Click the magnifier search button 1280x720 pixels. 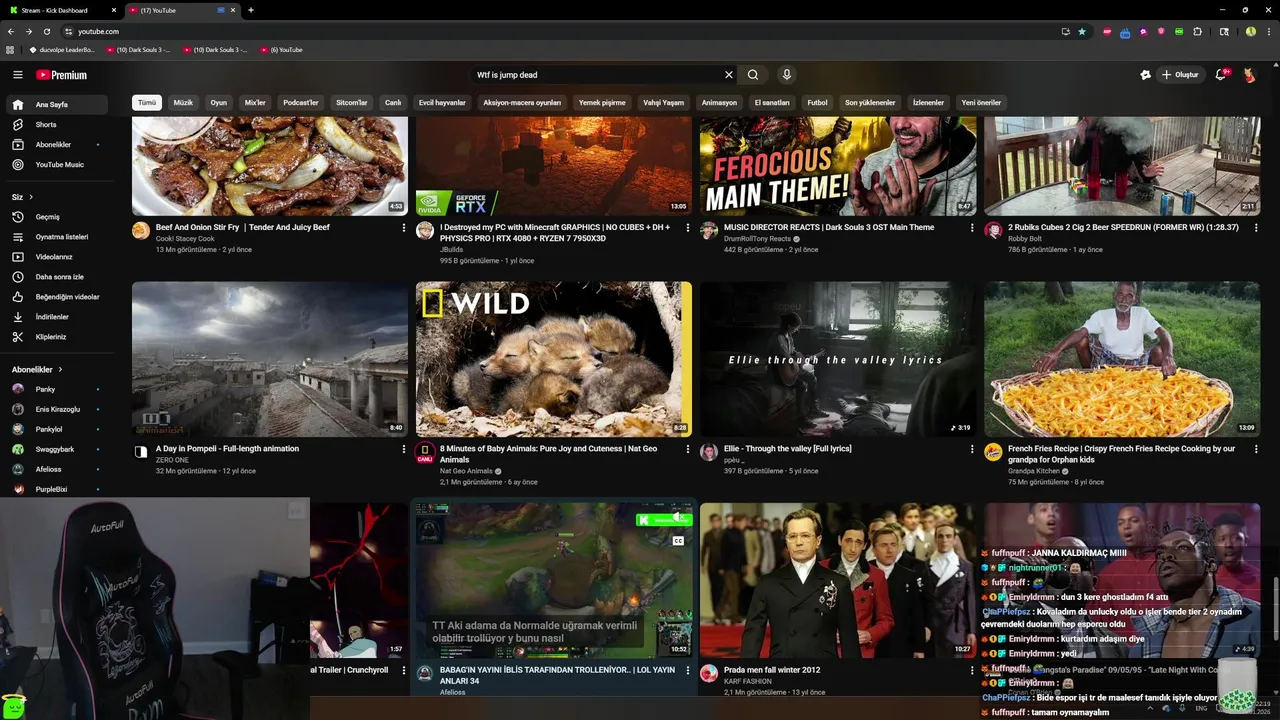(x=753, y=75)
